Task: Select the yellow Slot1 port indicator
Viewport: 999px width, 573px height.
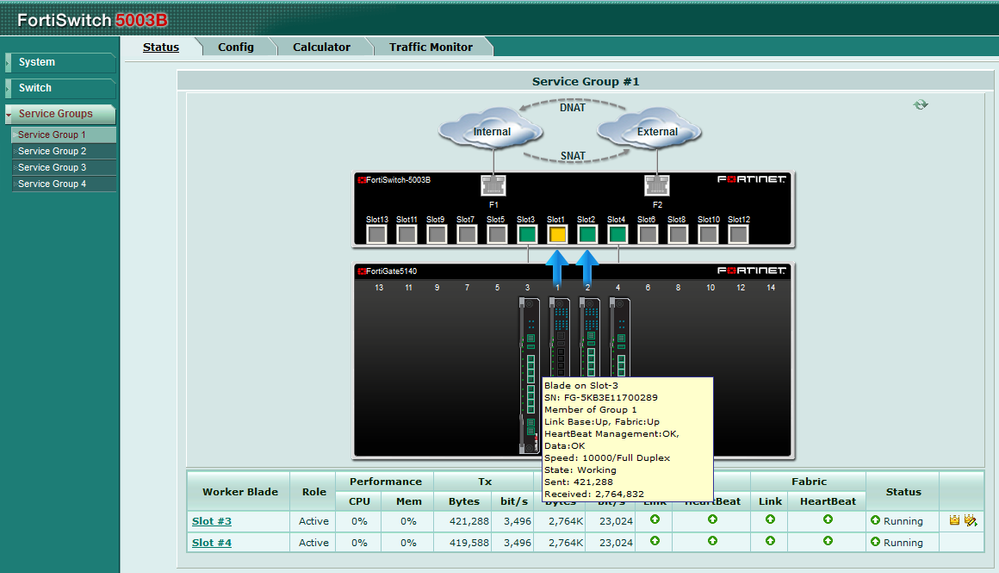Action: click(557, 235)
